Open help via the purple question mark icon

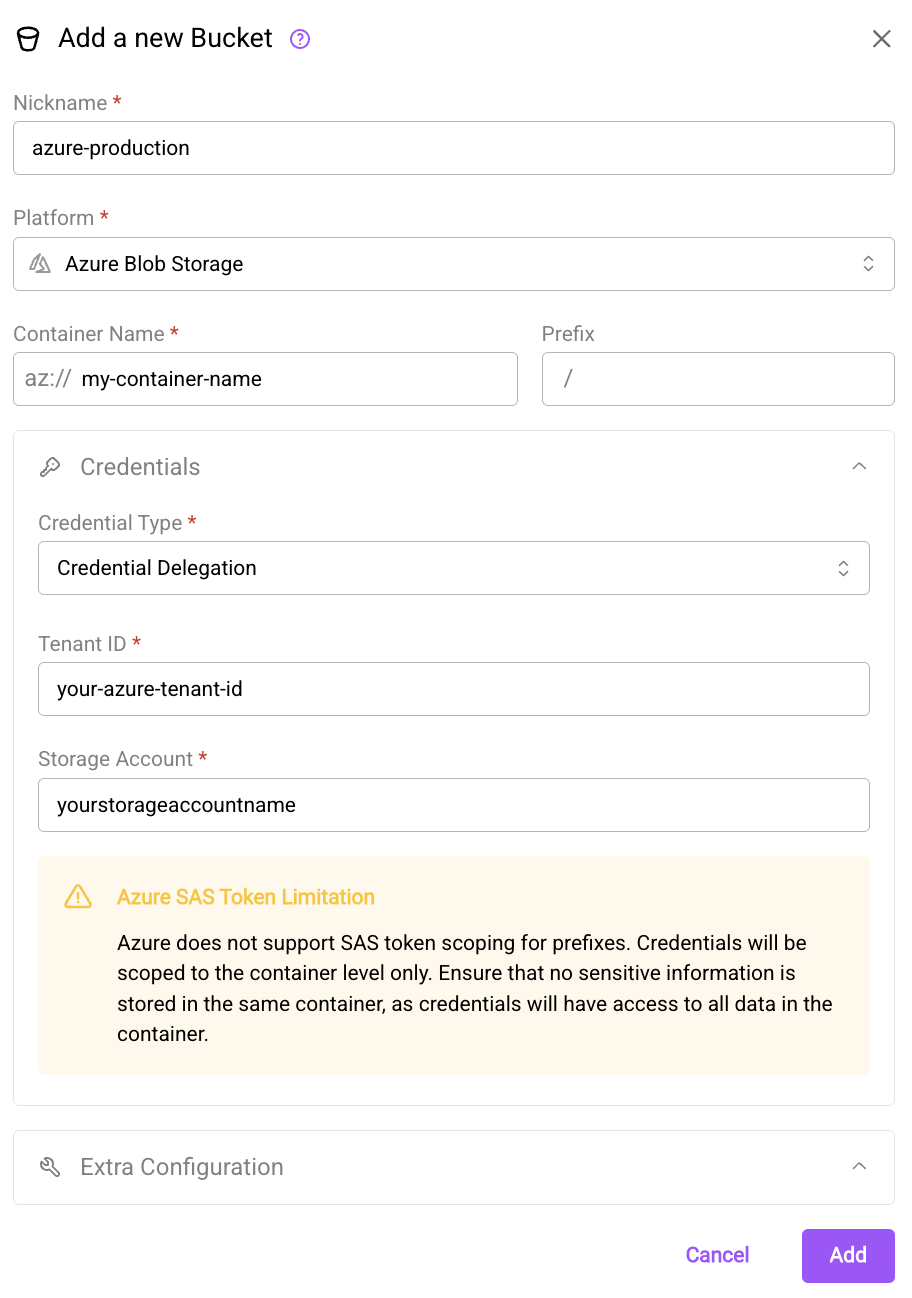click(298, 38)
